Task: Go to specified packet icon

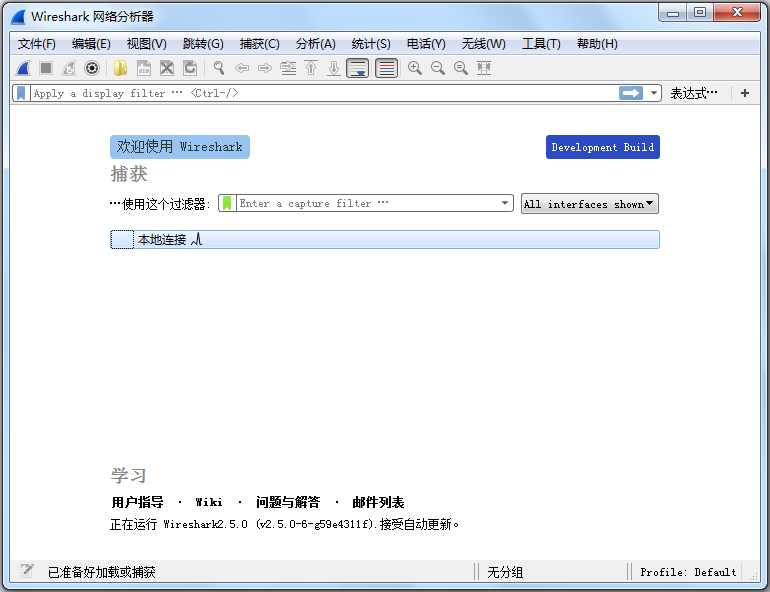Action: tap(288, 68)
